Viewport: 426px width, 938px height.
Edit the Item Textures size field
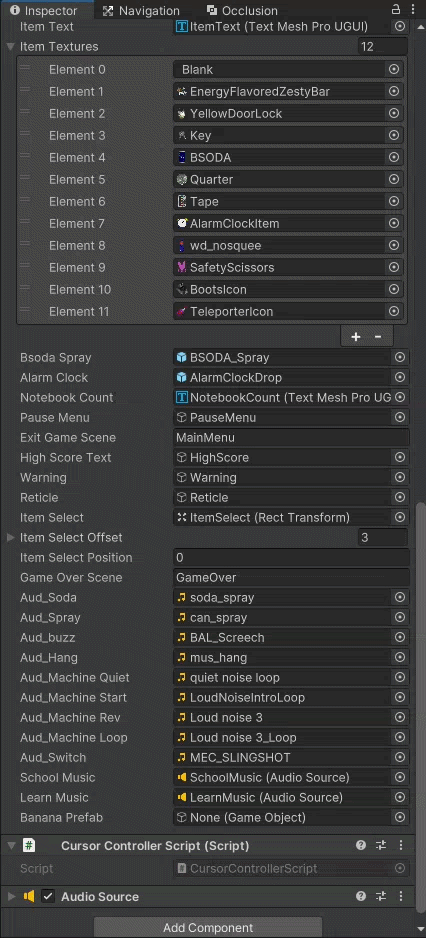(383, 47)
